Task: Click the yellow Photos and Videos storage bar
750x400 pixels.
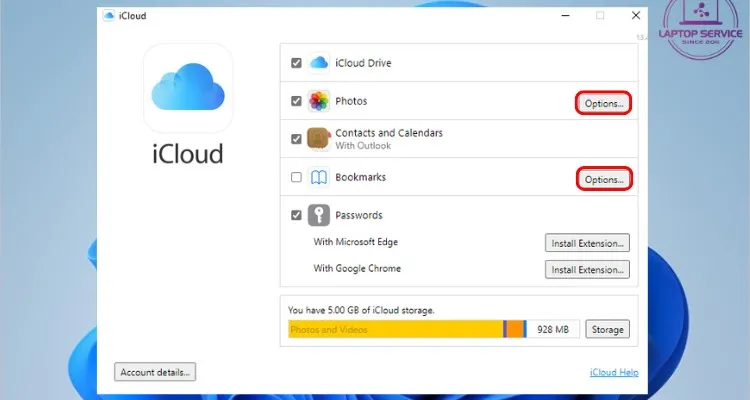Action: point(395,329)
